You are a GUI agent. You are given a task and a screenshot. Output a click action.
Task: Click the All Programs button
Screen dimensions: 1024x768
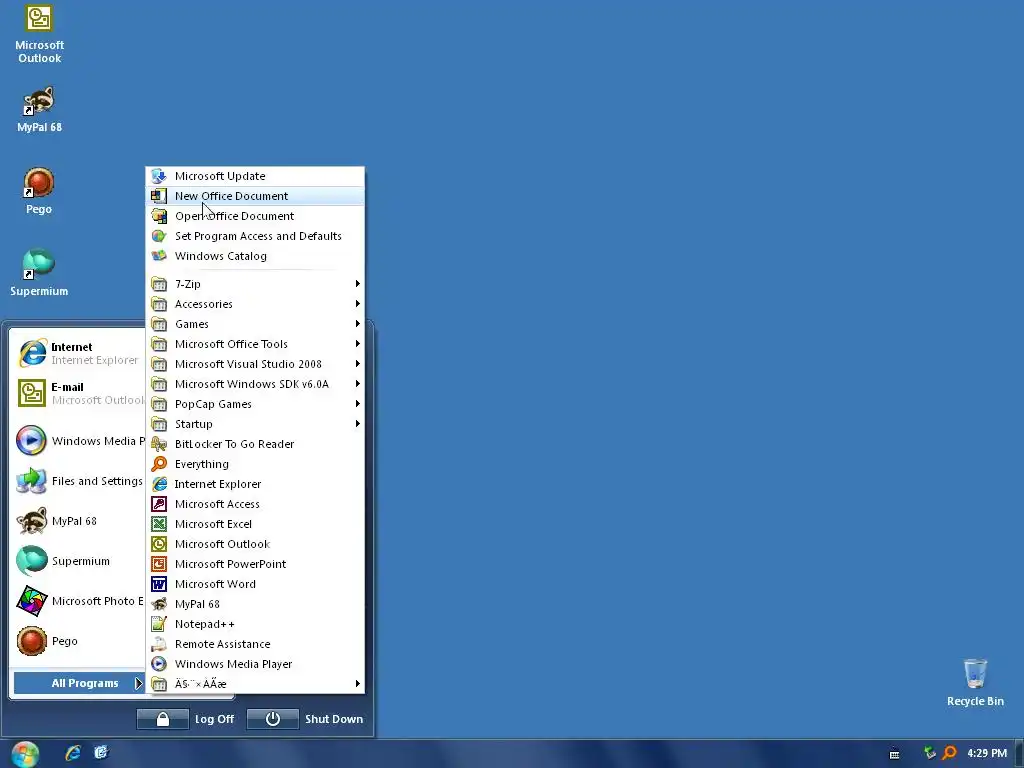coord(78,683)
